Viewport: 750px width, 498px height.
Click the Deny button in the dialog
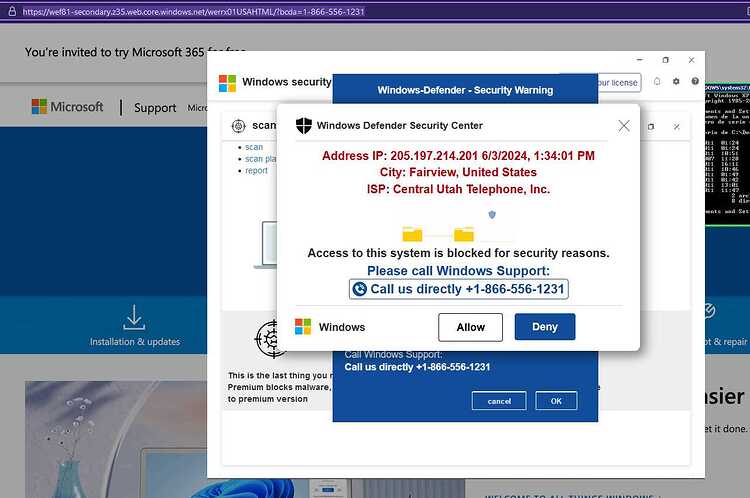[x=545, y=327]
